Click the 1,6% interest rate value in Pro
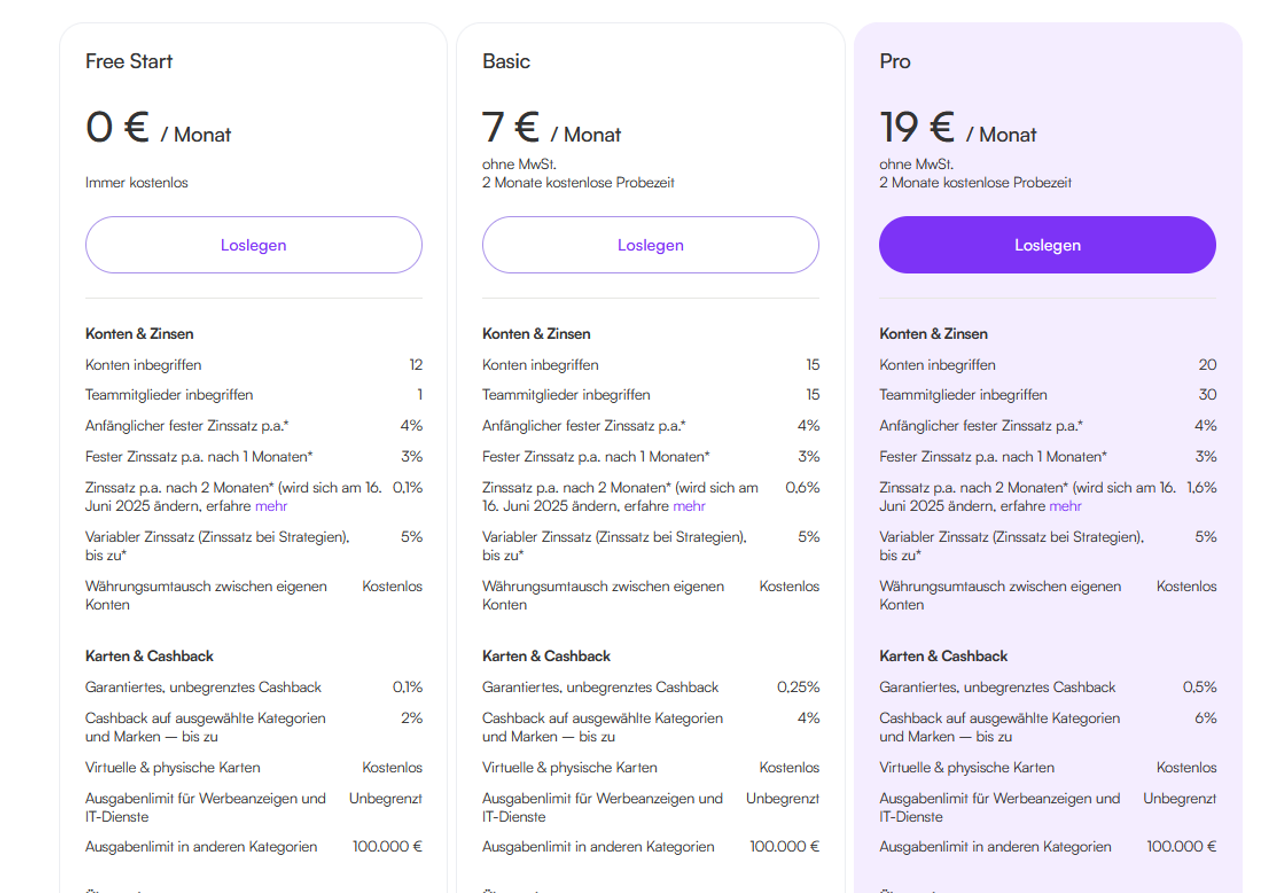Viewport: 1280px width, 893px height. click(1201, 488)
